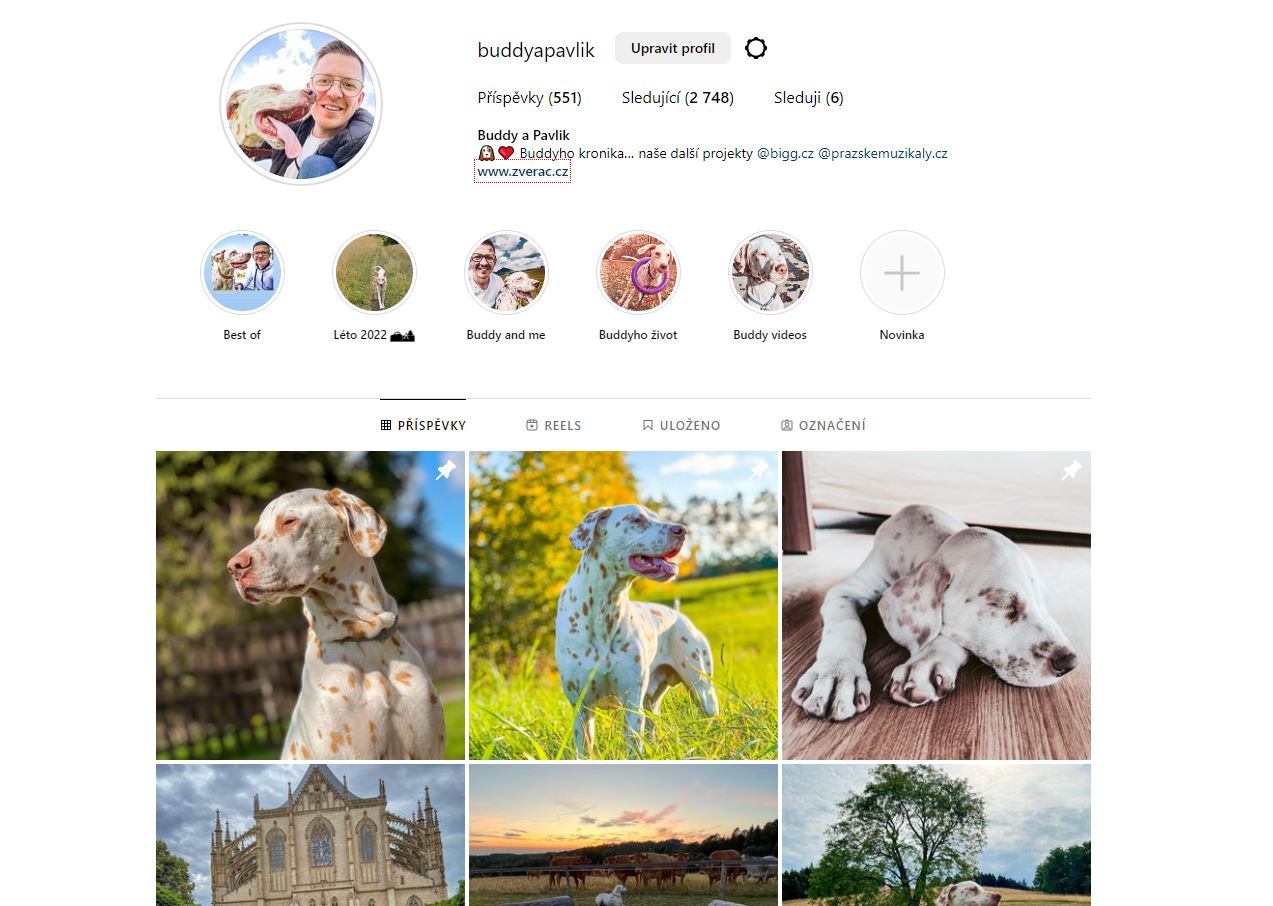
Task: Open the Léto 2022 story highlight
Action: pos(374,272)
